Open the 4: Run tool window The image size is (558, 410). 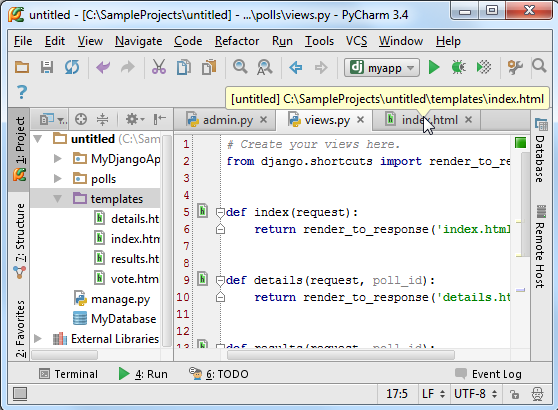(x=143, y=374)
